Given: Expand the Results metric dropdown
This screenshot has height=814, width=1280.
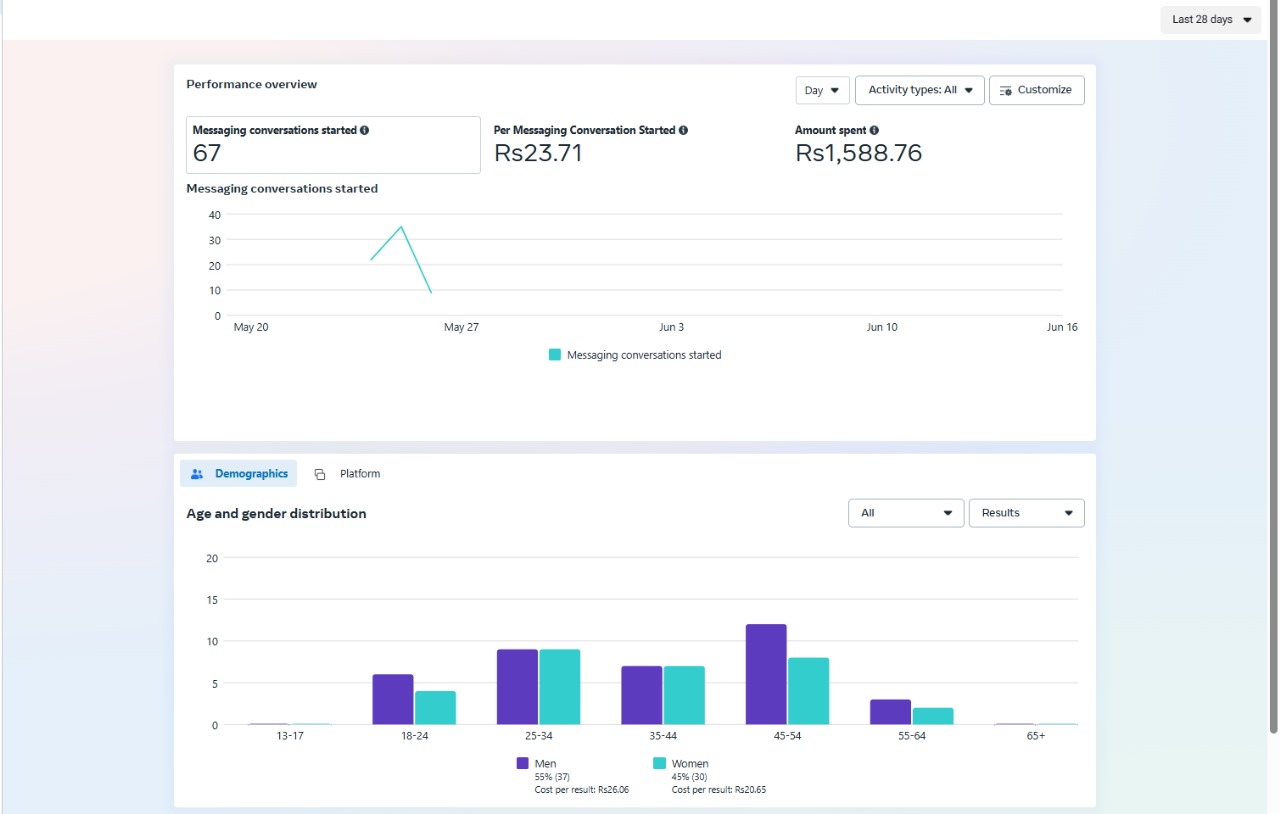Looking at the screenshot, I should (x=1026, y=513).
